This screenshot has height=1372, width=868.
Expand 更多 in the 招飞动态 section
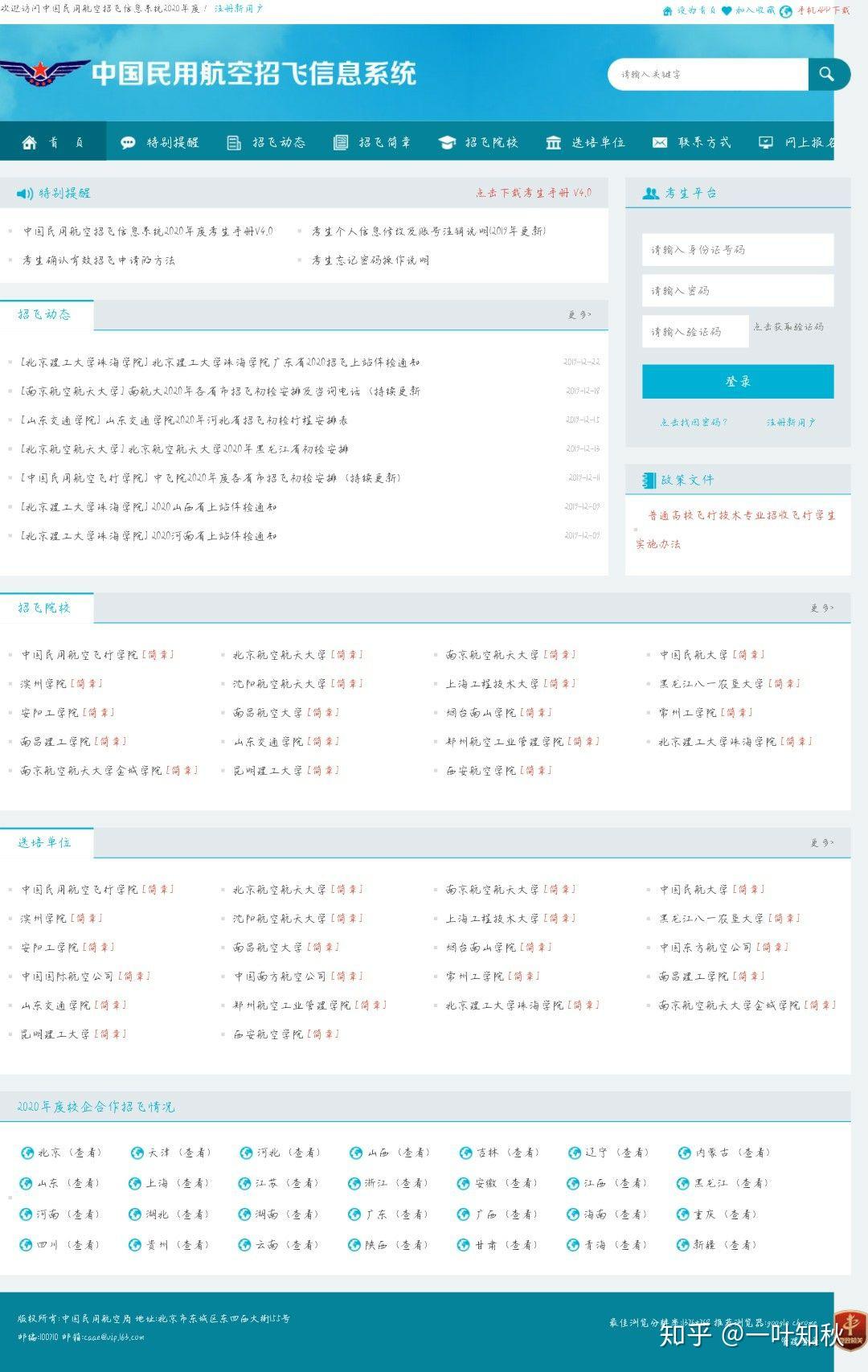(x=579, y=315)
